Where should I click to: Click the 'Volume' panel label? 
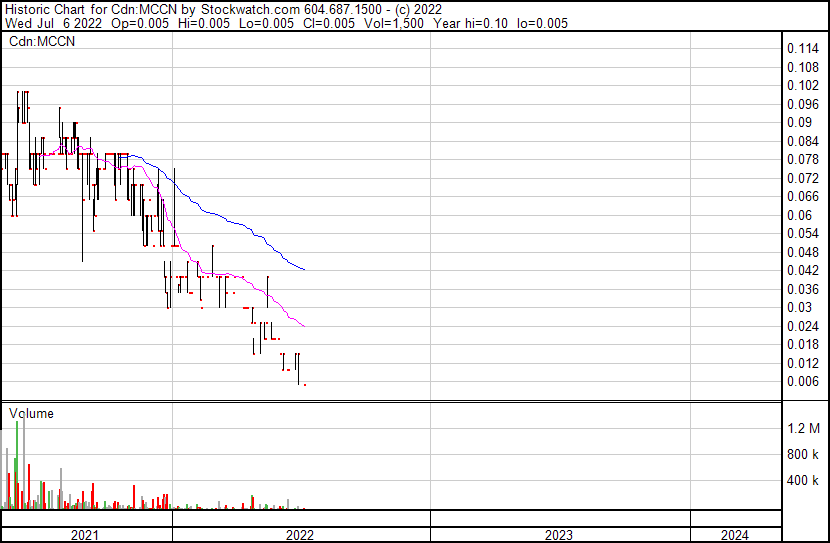pyautogui.click(x=31, y=413)
